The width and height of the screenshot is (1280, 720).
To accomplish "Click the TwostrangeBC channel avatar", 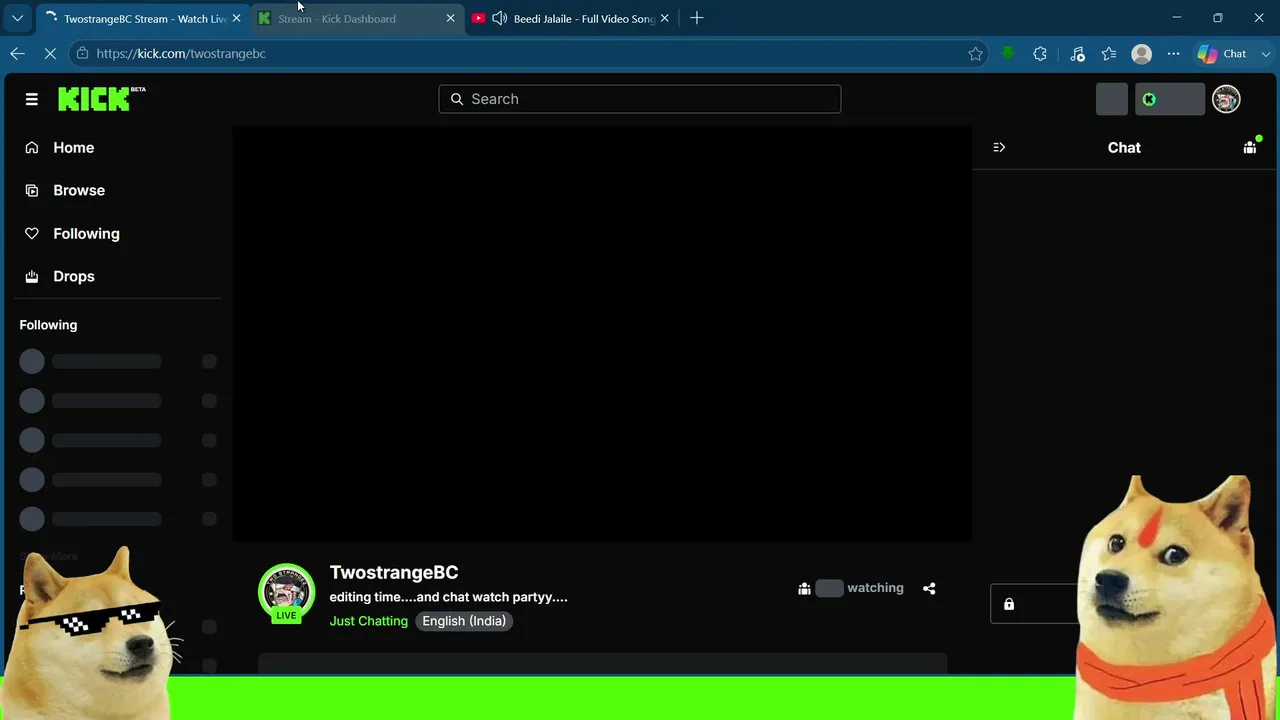I will (x=286, y=591).
